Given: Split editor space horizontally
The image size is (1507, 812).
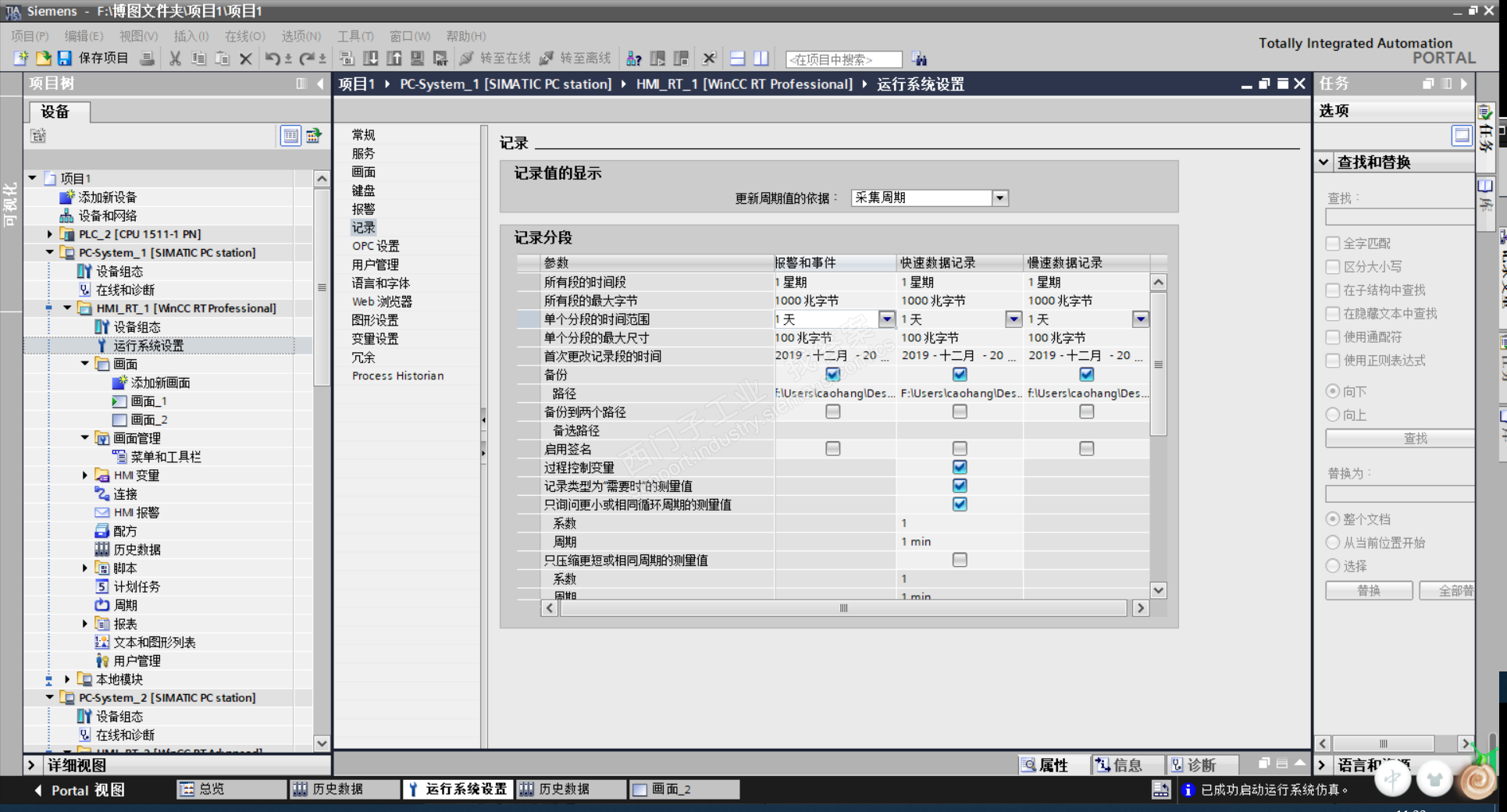Looking at the screenshot, I should tap(737, 59).
